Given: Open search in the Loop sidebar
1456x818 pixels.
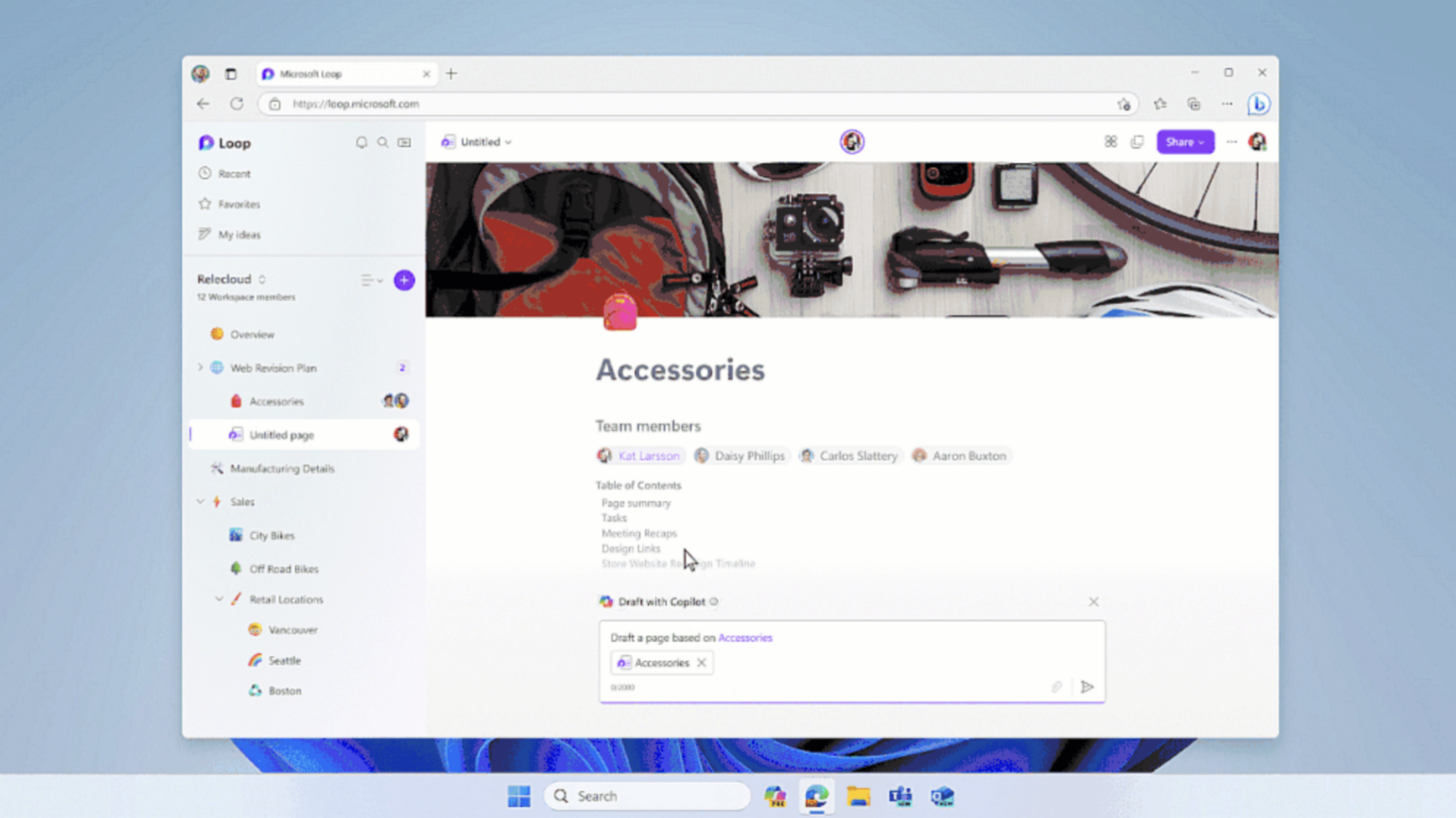Looking at the screenshot, I should point(382,143).
